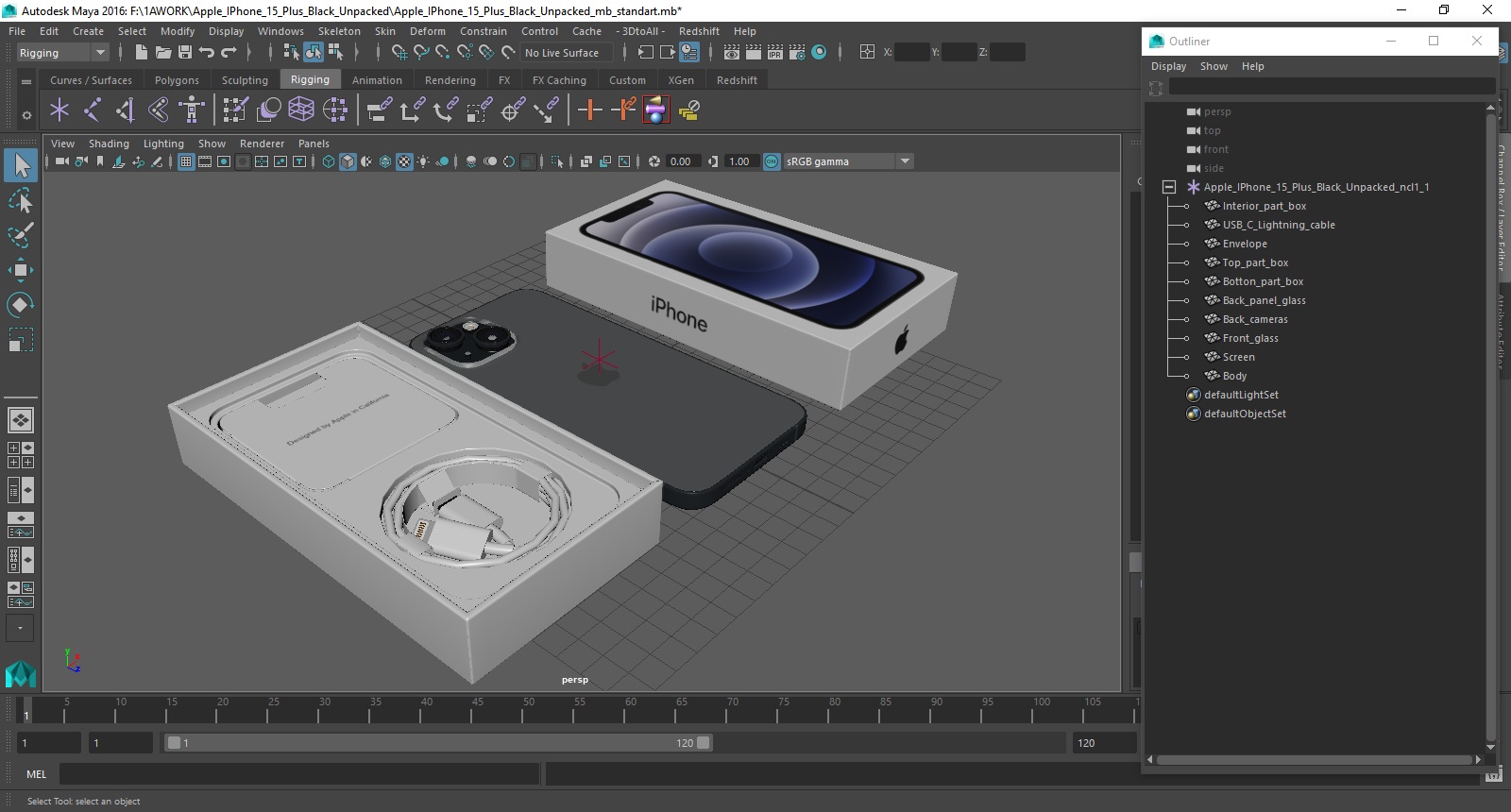Toggle textured display in viewport
This screenshot has width=1511, height=812.
(404, 161)
